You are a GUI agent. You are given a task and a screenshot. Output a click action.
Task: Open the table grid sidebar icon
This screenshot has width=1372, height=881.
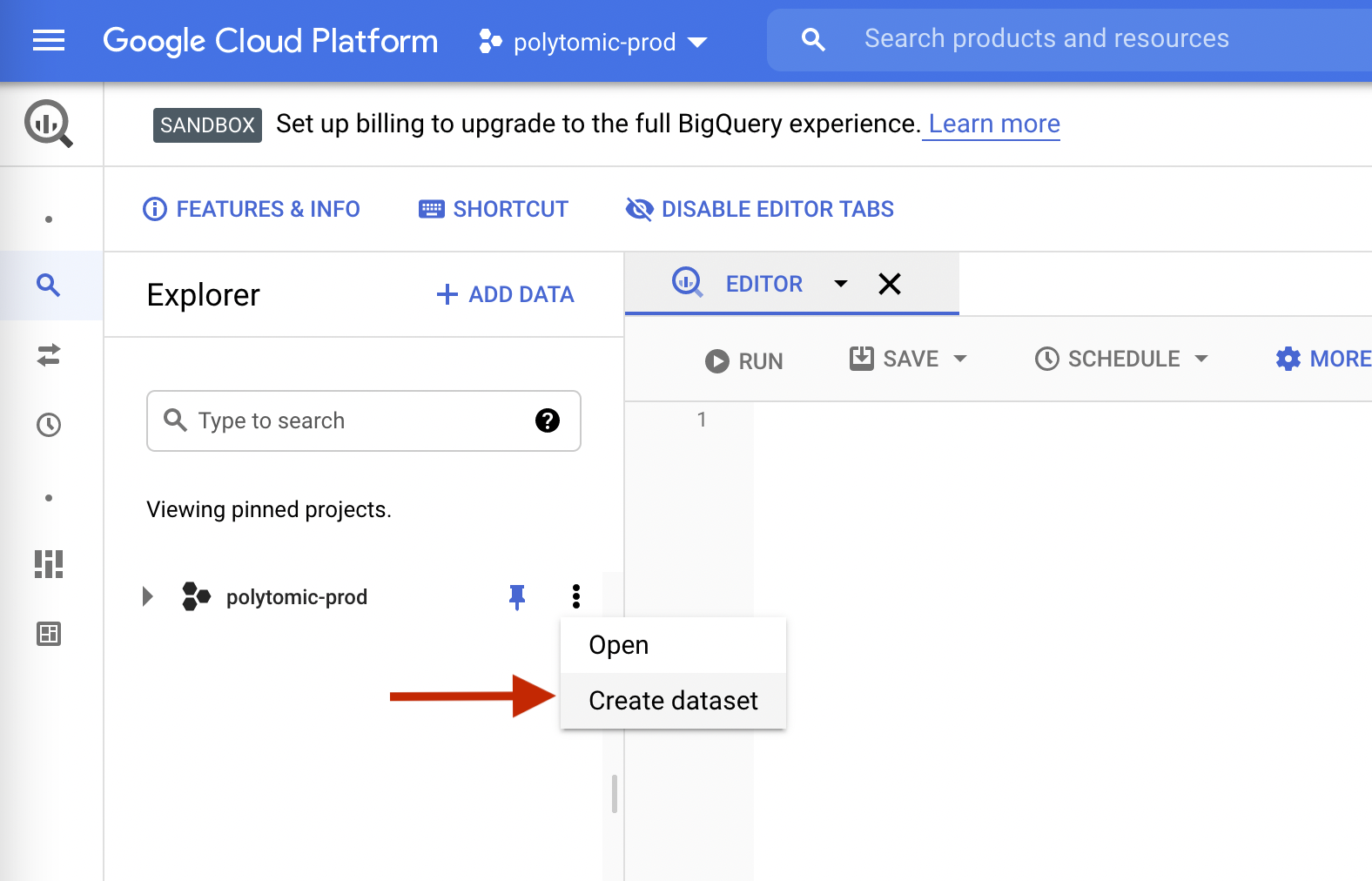(x=49, y=634)
